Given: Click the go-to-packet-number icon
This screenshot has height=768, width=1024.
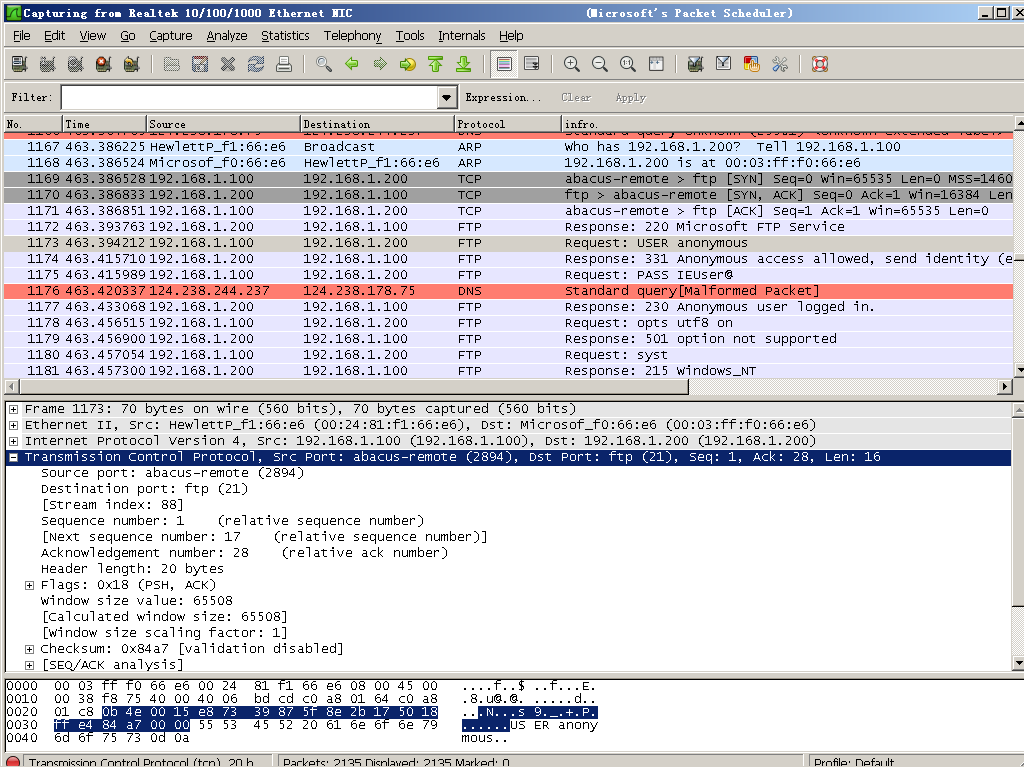Looking at the screenshot, I should pos(408,64).
